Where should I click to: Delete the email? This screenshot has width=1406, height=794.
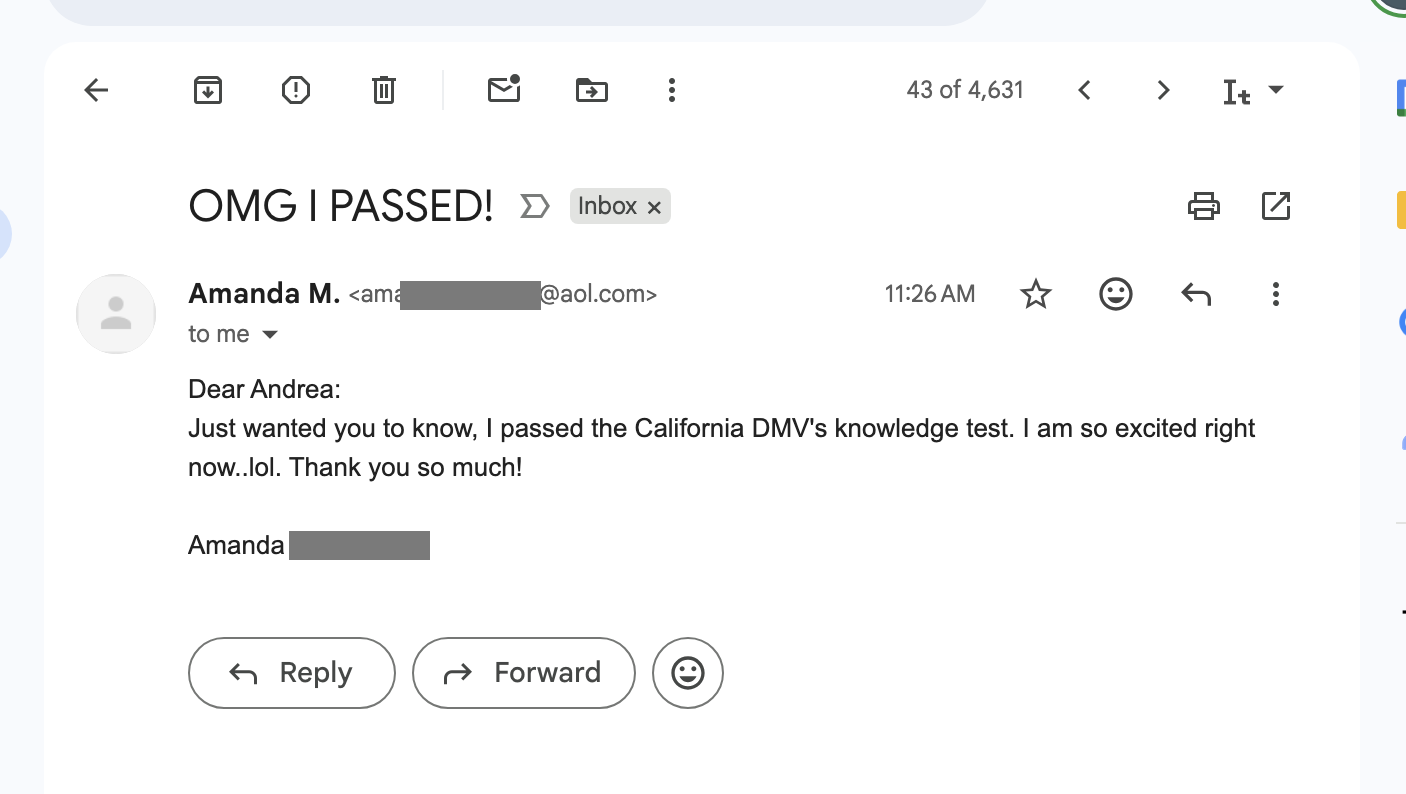(x=383, y=90)
